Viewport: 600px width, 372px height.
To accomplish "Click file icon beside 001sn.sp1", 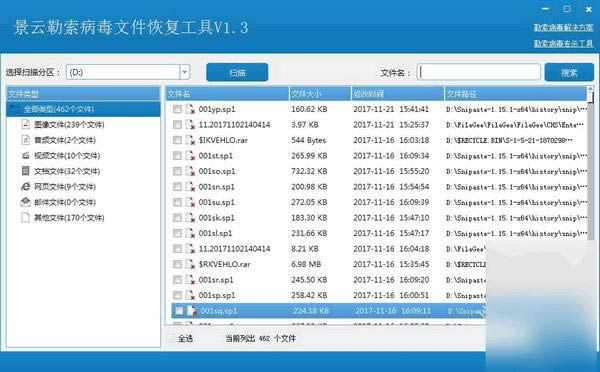I will click(x=190, y=187).
